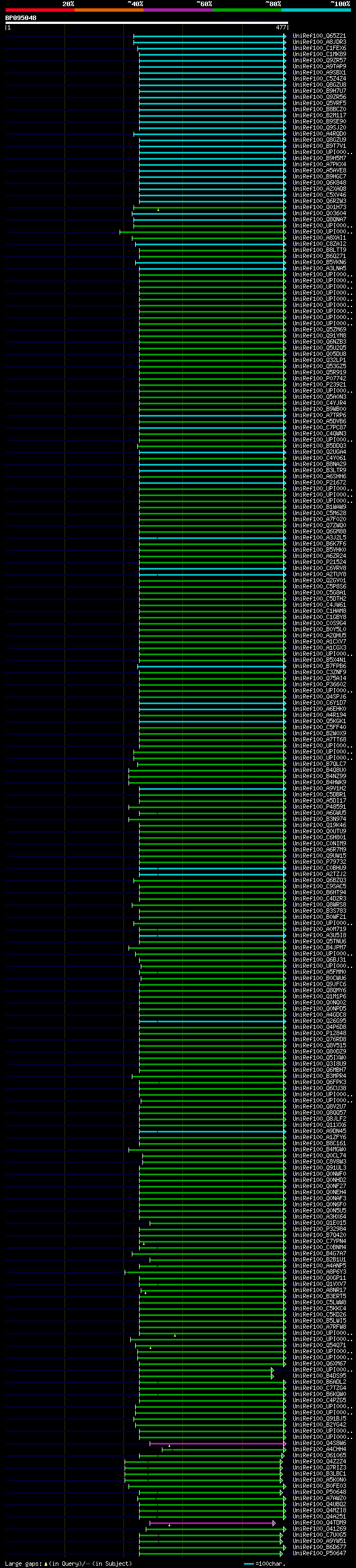356x1568 pixels.
Task: Click the cyan ~100% identity legend segment
Action: click(x=316, y=10)
